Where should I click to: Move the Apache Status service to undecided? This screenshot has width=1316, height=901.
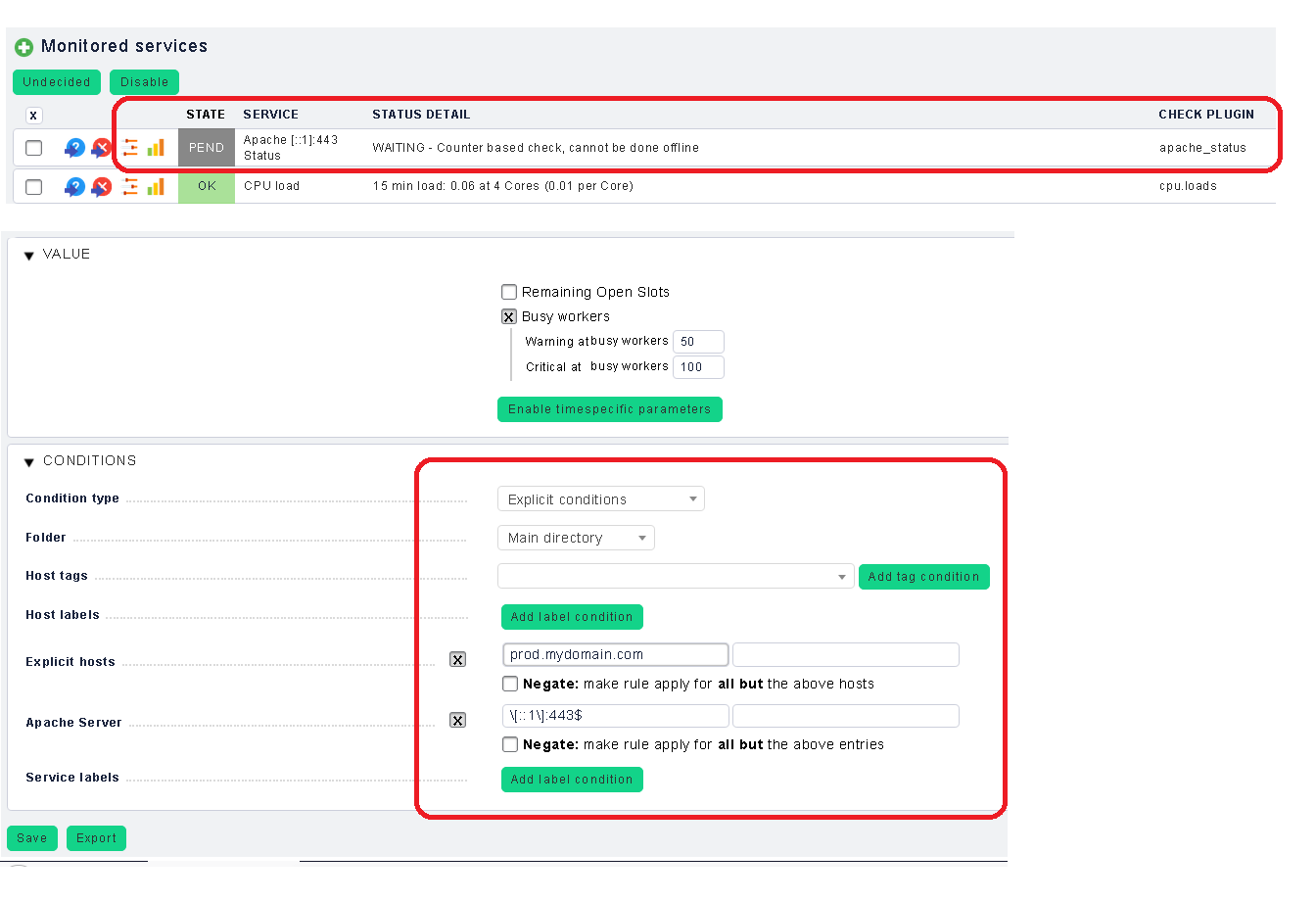click(x=74, y=148)
